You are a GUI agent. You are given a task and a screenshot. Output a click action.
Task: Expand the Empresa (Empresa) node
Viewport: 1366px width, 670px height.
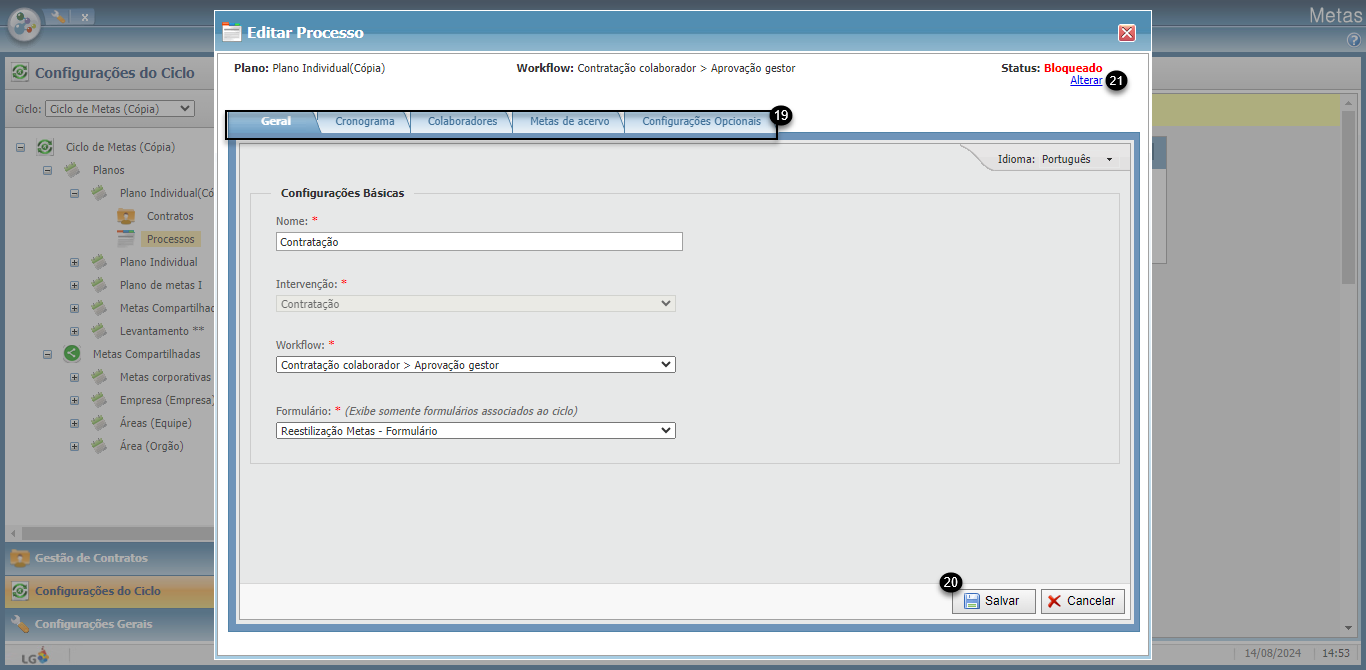(x=74, y=400)
